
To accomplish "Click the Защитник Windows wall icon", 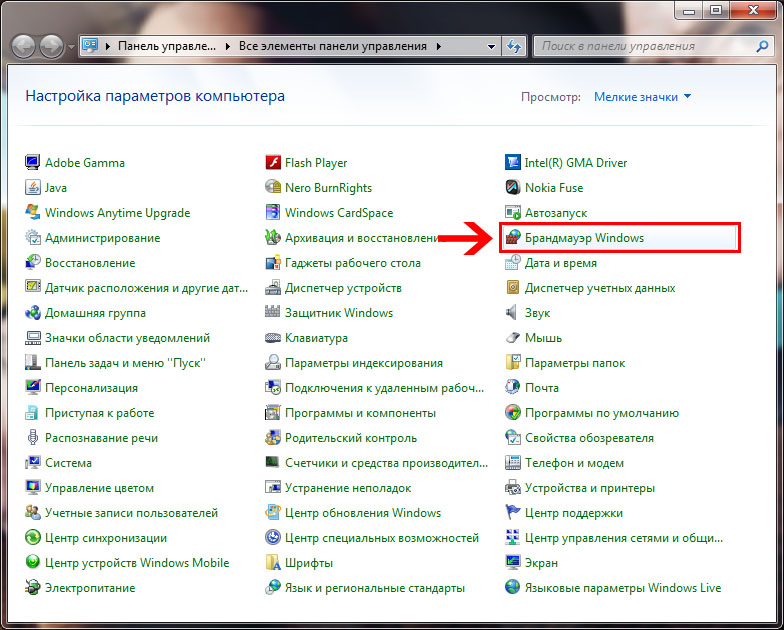I will pyautogui.click(x=272, y=312).
